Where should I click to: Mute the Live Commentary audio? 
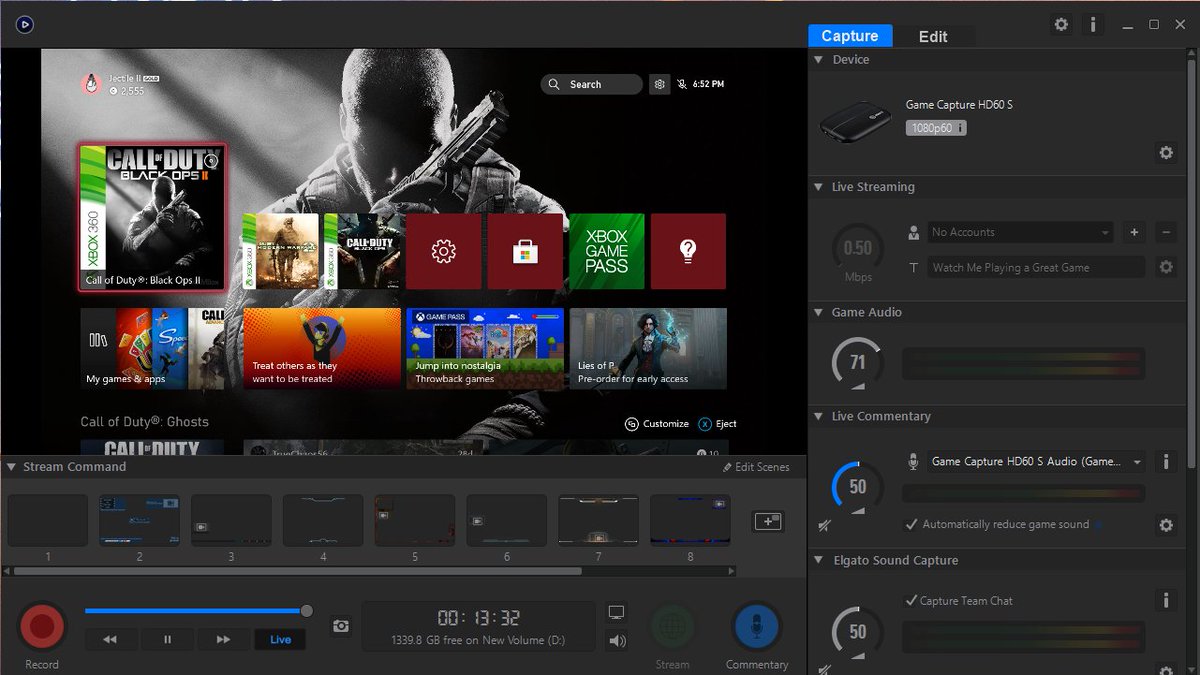tap(825, 524)
